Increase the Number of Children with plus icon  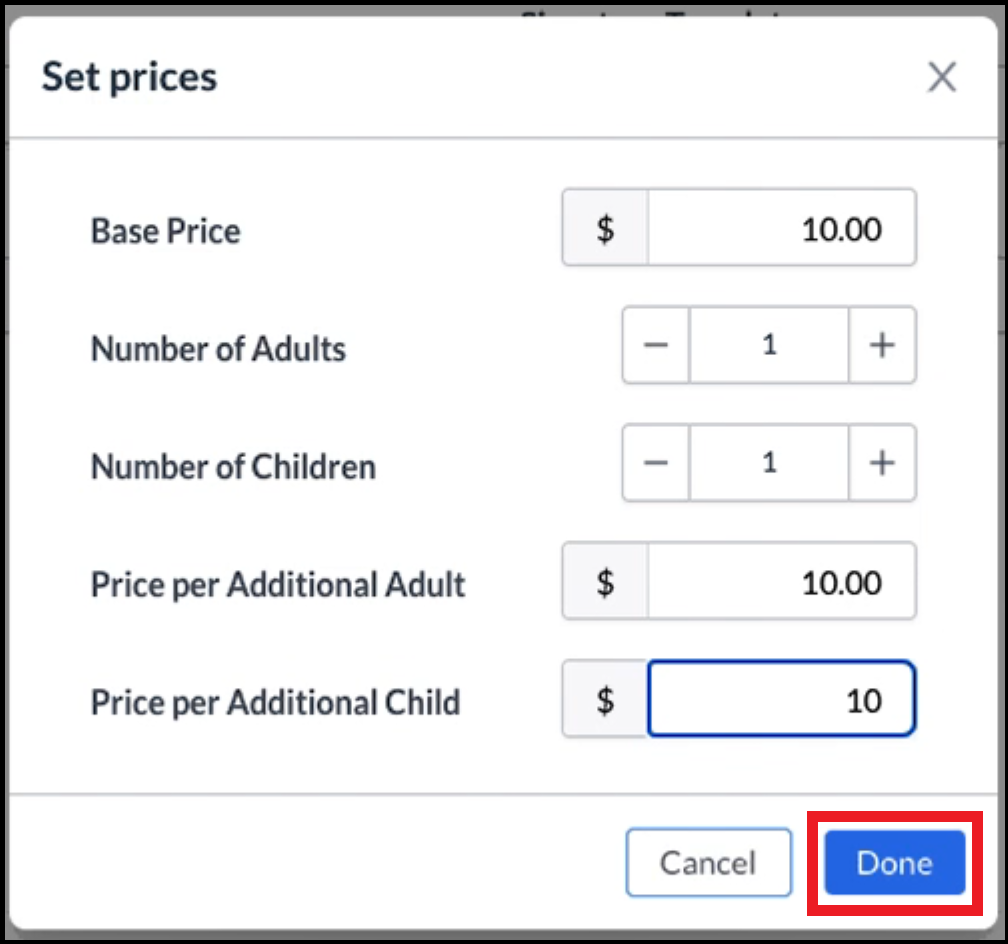881,463
